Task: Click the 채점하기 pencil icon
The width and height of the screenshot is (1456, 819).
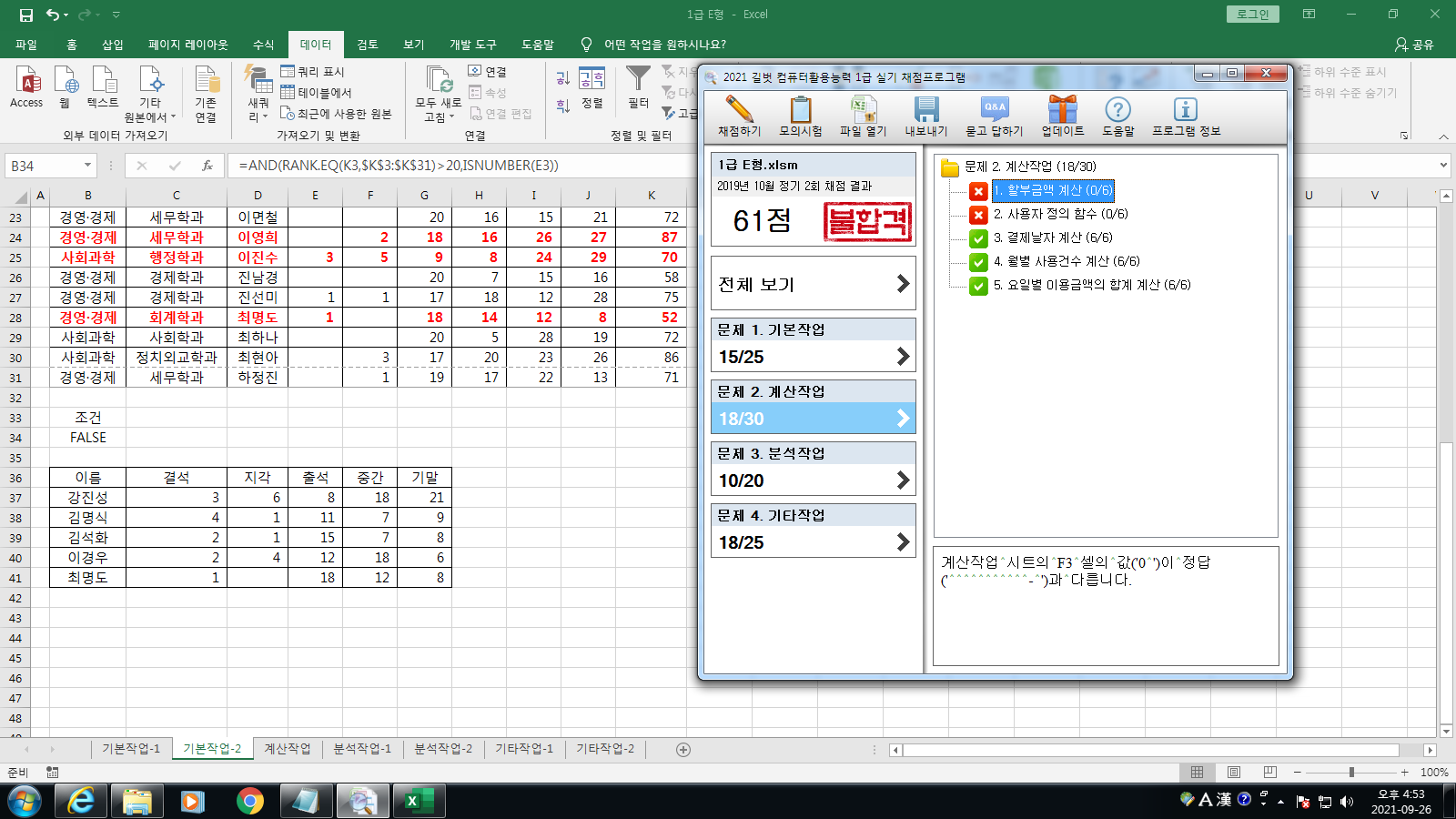Action: click(x=739, y=110)
